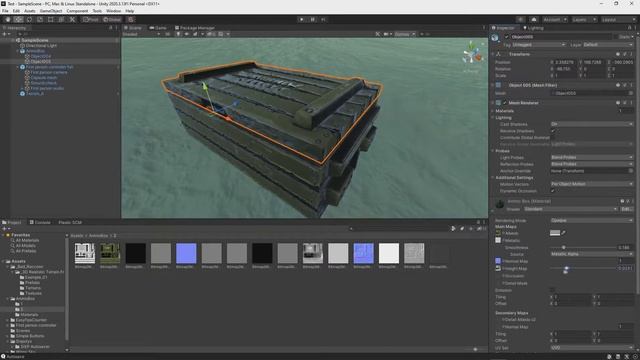Adjust the Height Map slider
This screenshot has height=360, width=640.
(x=583, y=268)
